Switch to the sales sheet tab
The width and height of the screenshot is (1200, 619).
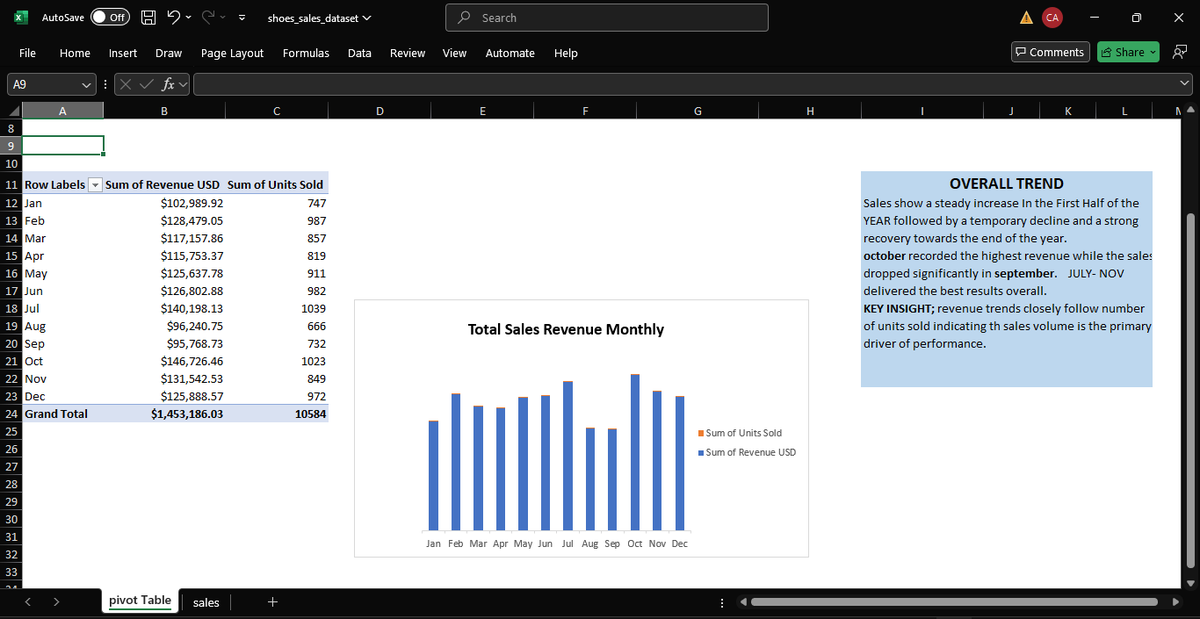[x=206, y=602]
